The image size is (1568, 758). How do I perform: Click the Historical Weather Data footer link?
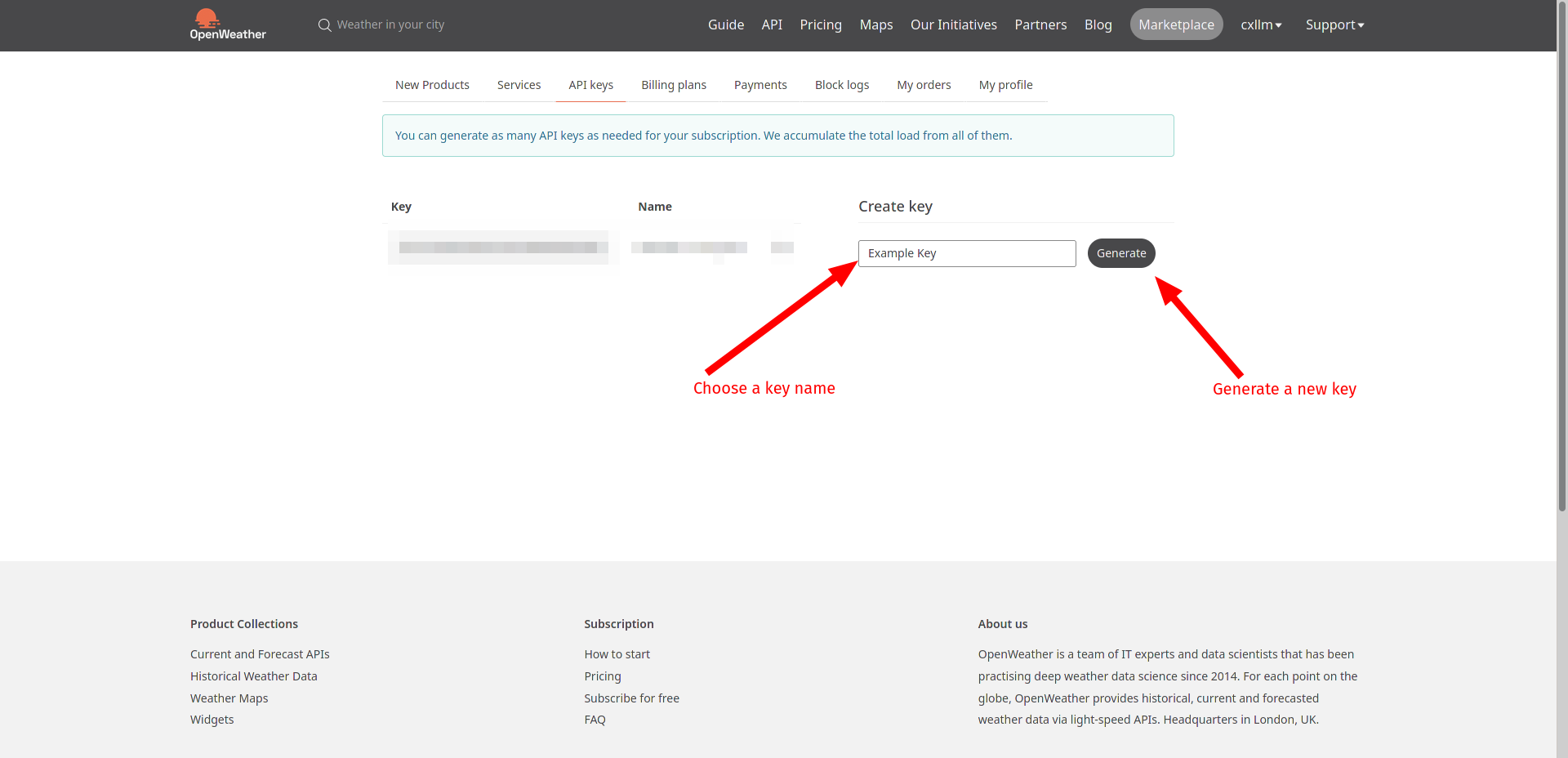click(253, 676)
